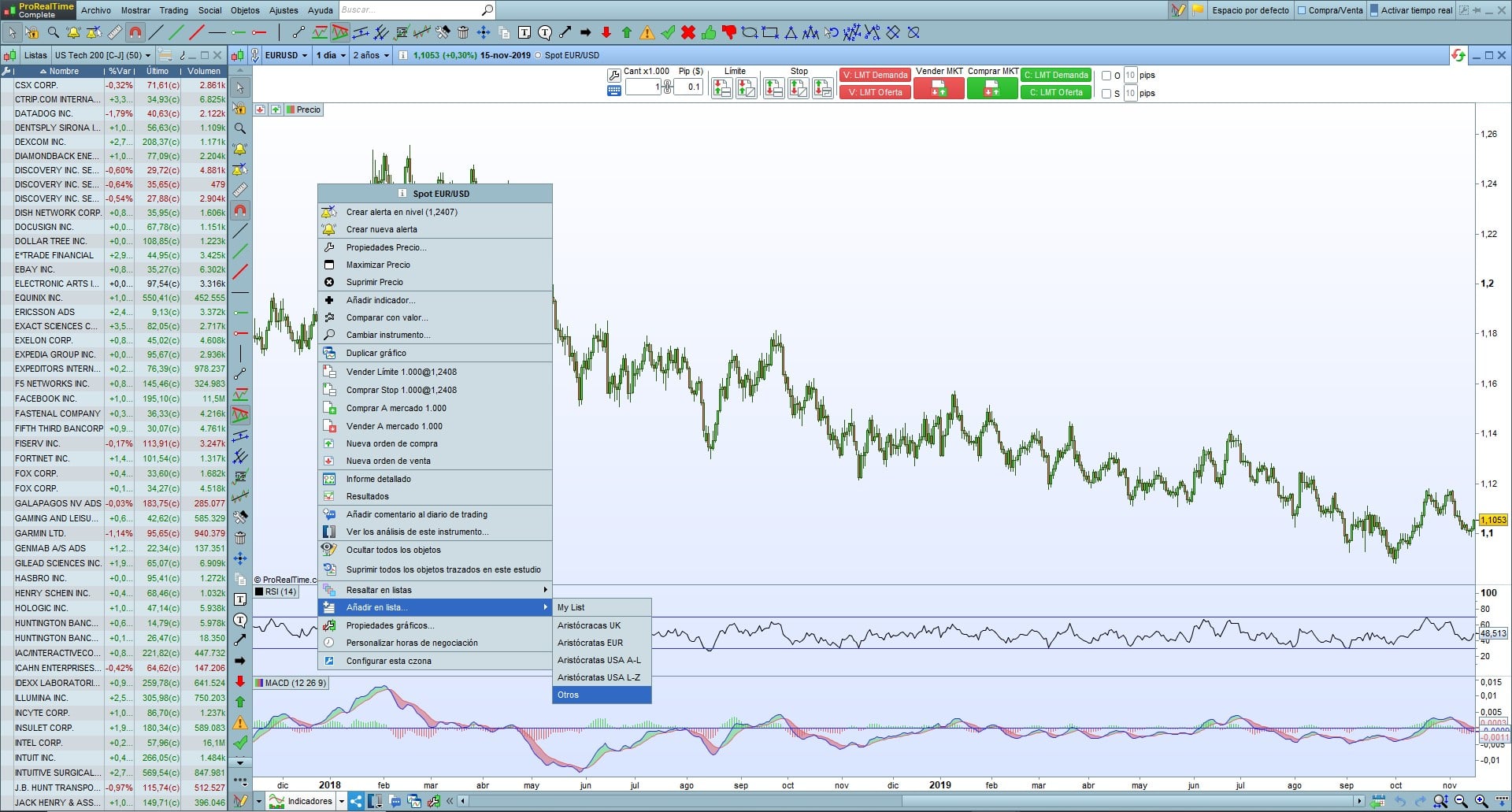The height and width of the screenshot is (812, 1512).
Task: Click the RSI (14) black color swatch
Action: [259, 592]
